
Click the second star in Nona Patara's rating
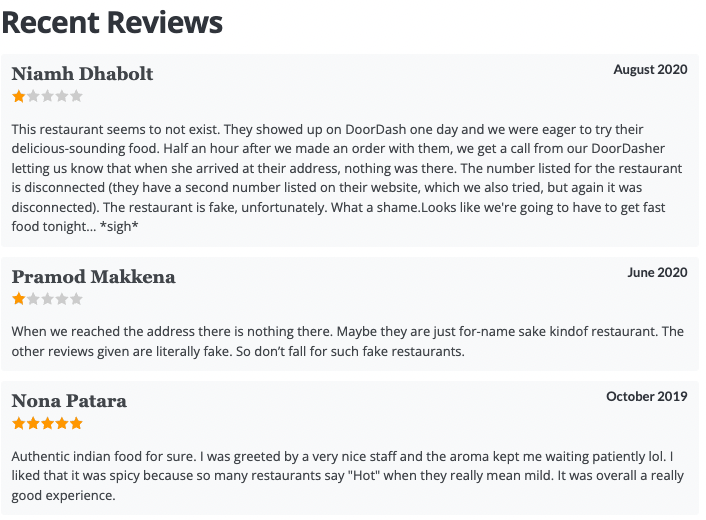[x=33, y=424]
